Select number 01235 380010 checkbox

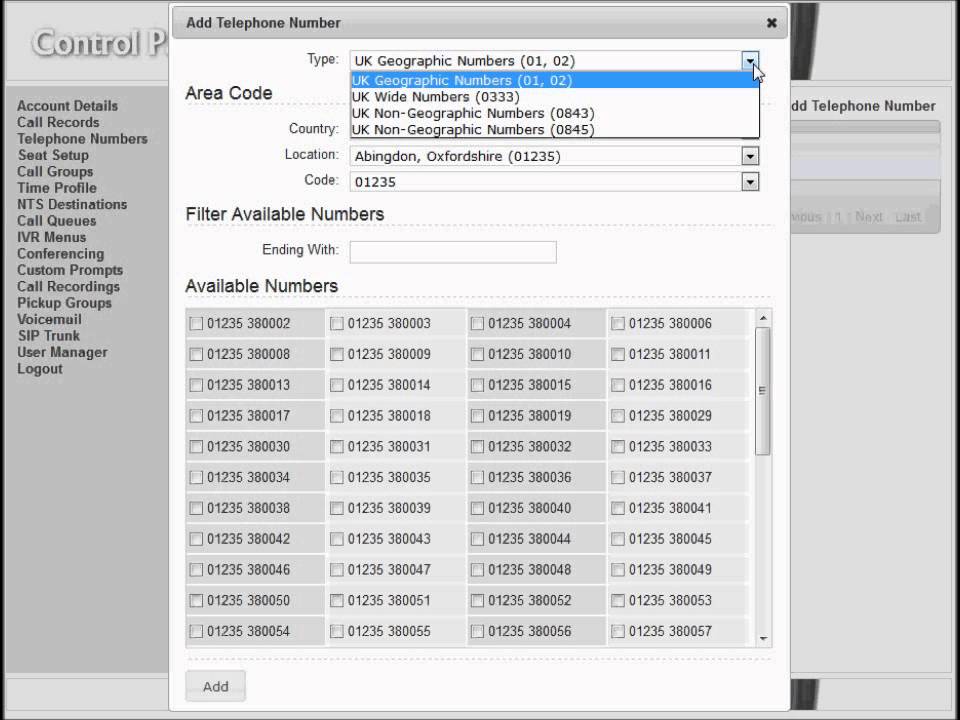pos(478,354)
